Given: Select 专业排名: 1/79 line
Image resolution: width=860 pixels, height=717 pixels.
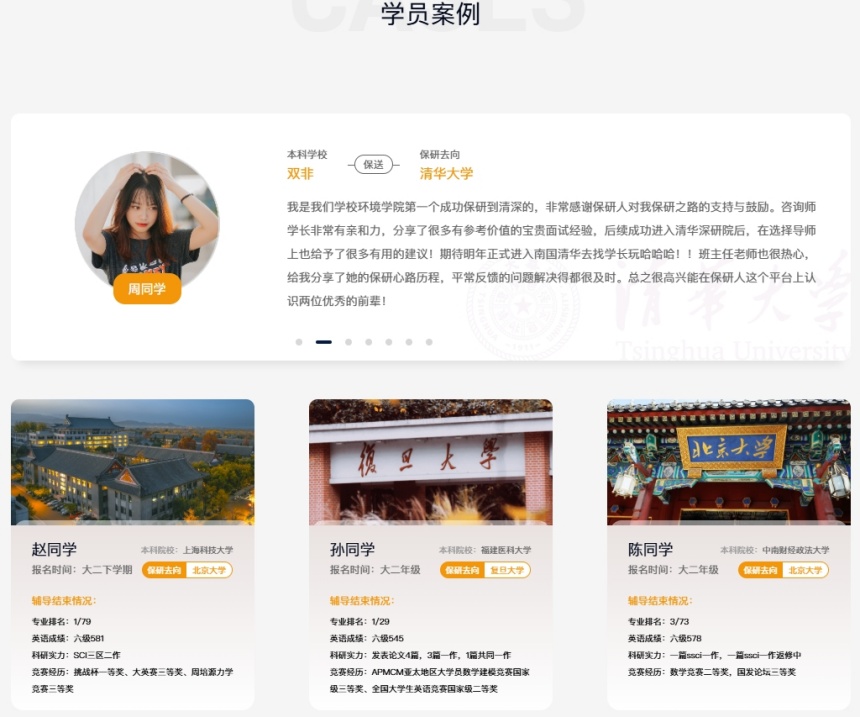Looking at the screenshot, I should (61, 622).
